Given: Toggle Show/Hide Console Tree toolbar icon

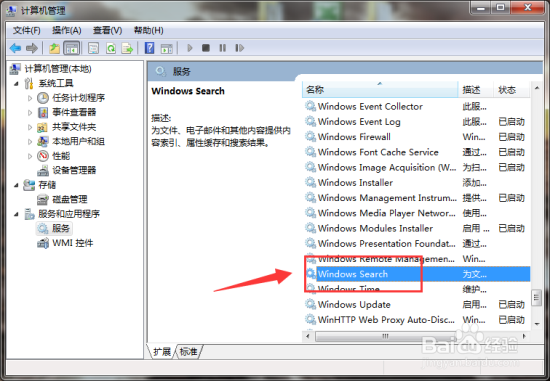Looking at the screenshot, I should click(x=72, y=48).
